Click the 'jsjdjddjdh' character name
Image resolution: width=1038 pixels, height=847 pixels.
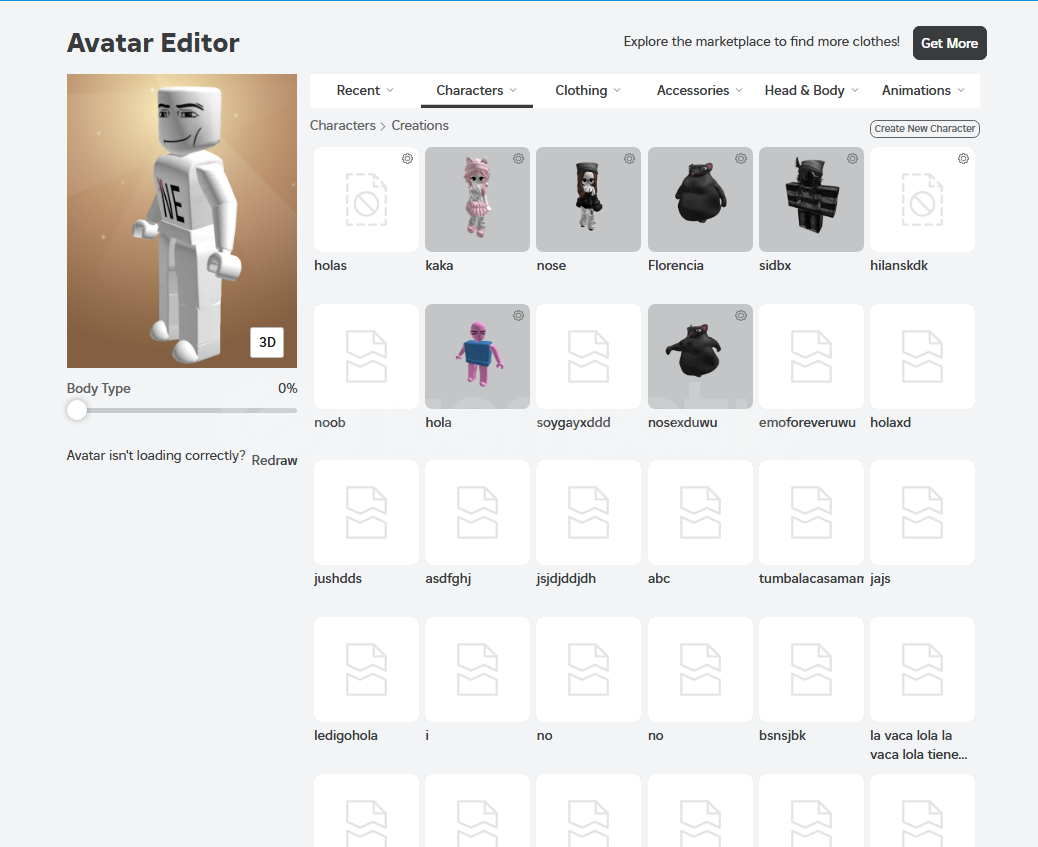566,579
